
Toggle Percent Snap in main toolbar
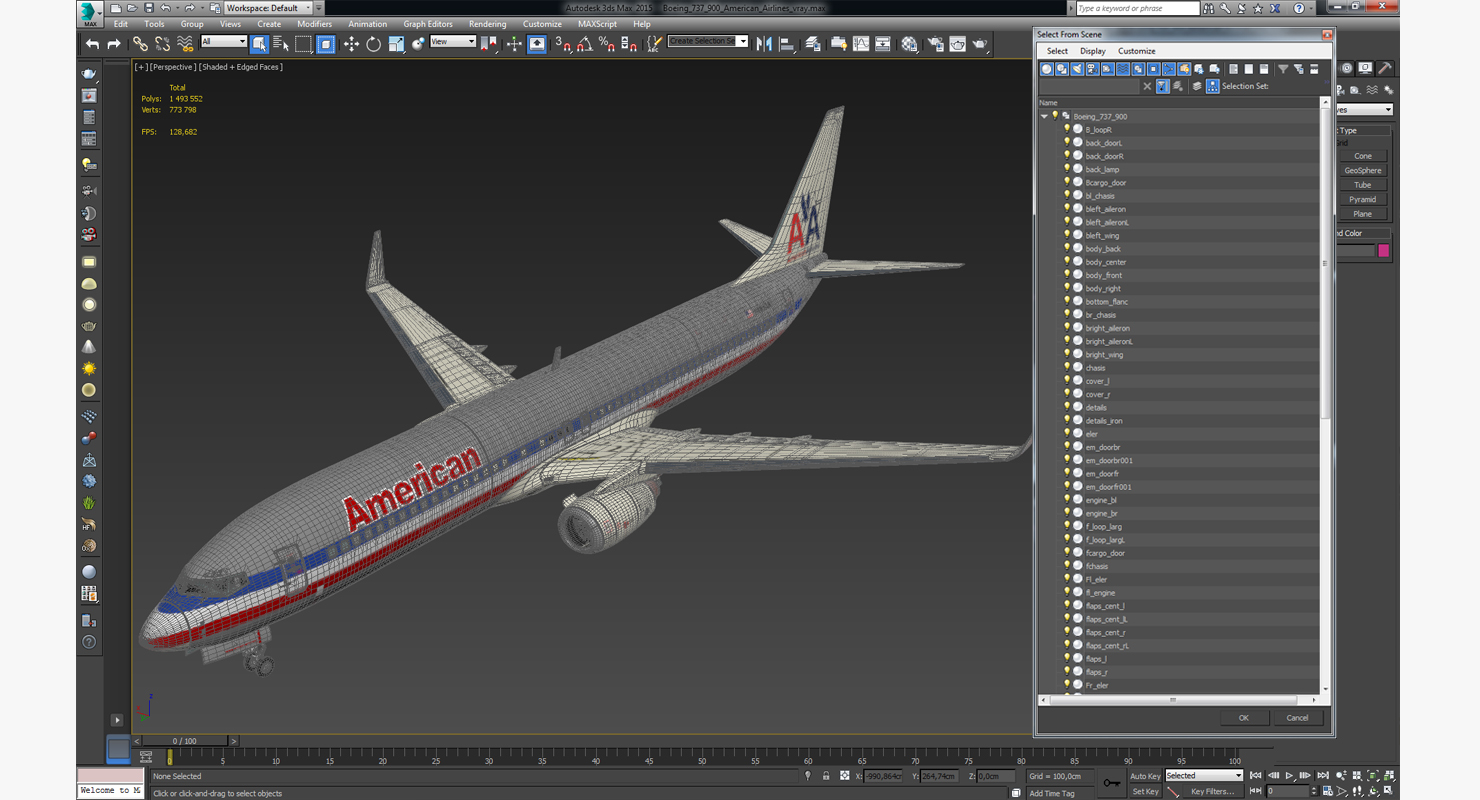(x=607, y=44)
